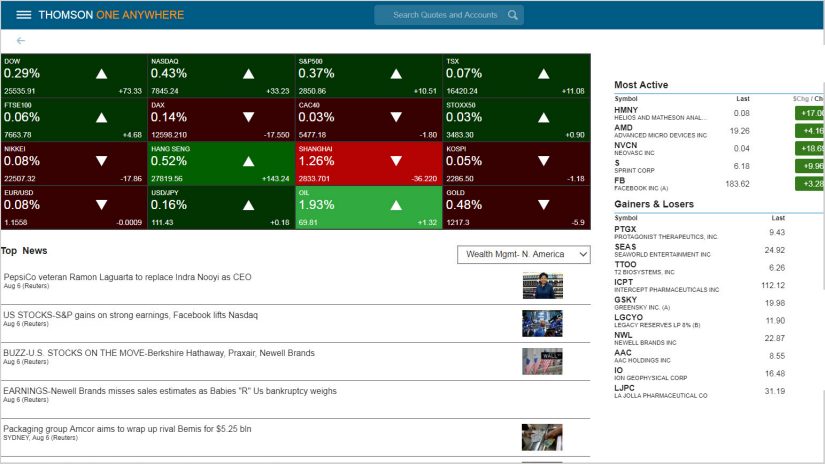825x464 pixels.
Task: Select SEAS SeaWorld Entertainment row
Action: click(x=700, y=250)
